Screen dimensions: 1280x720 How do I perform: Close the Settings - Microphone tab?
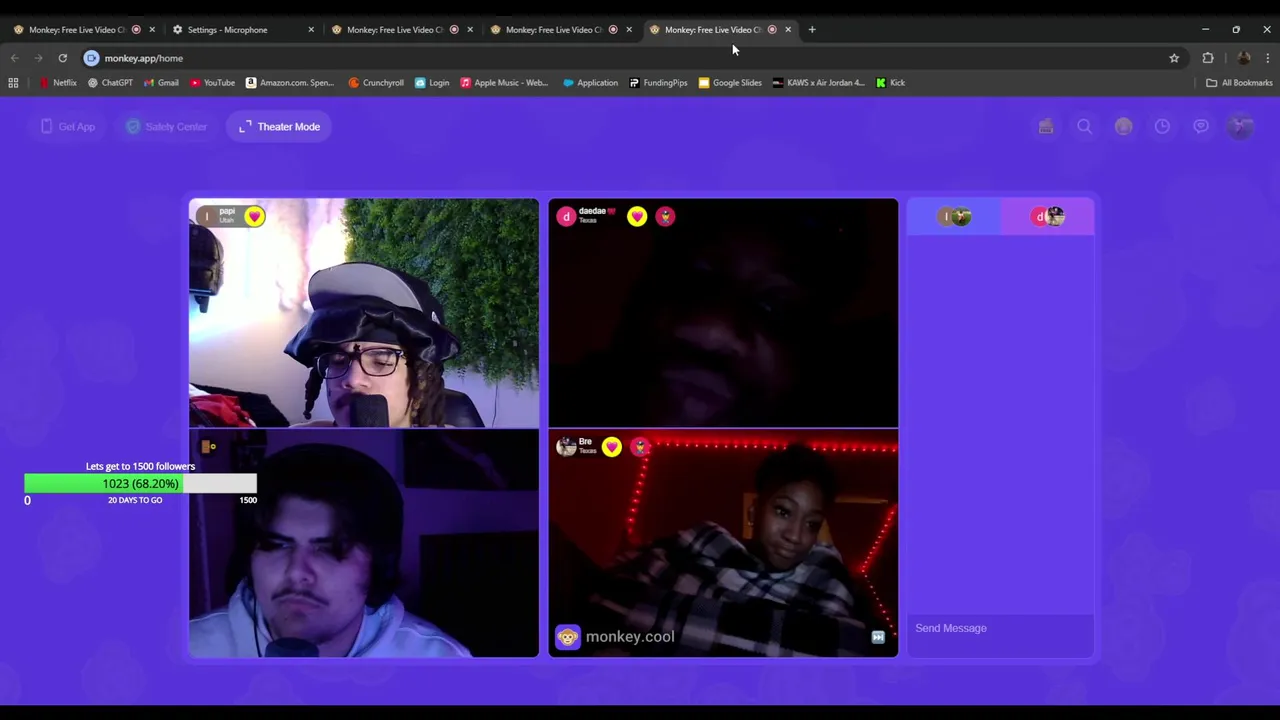pyautogui.click(x=311, y=30)
